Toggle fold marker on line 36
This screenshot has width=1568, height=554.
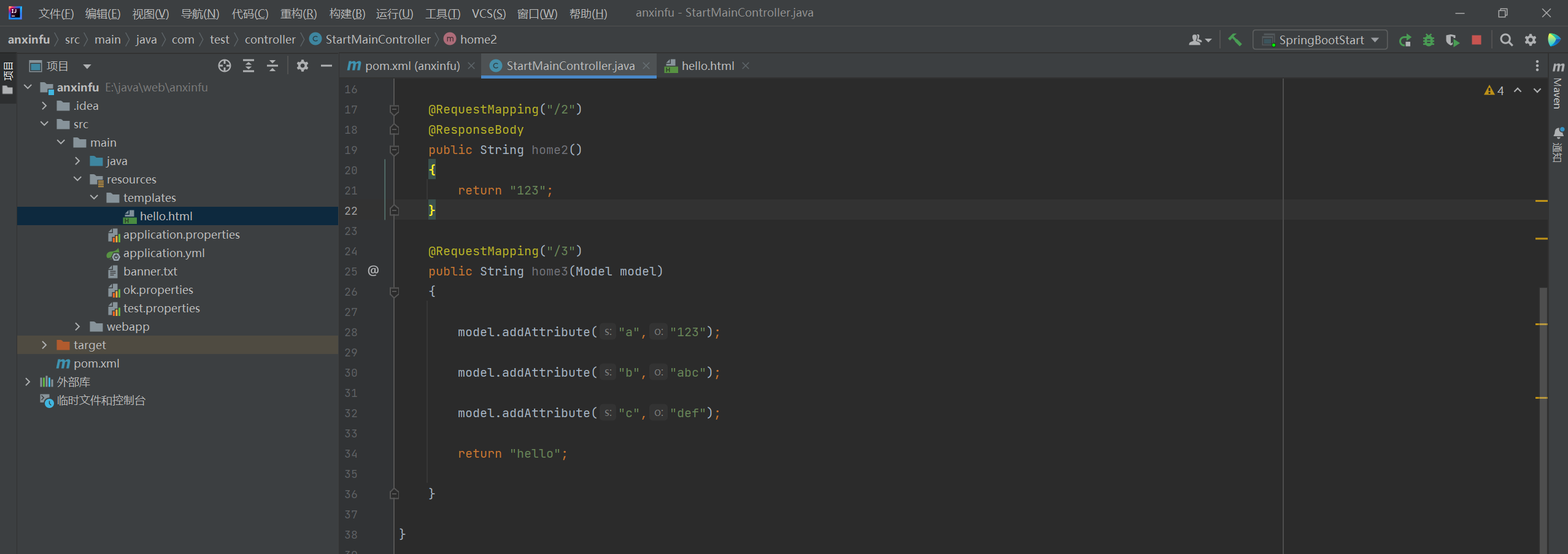(395, 494)
